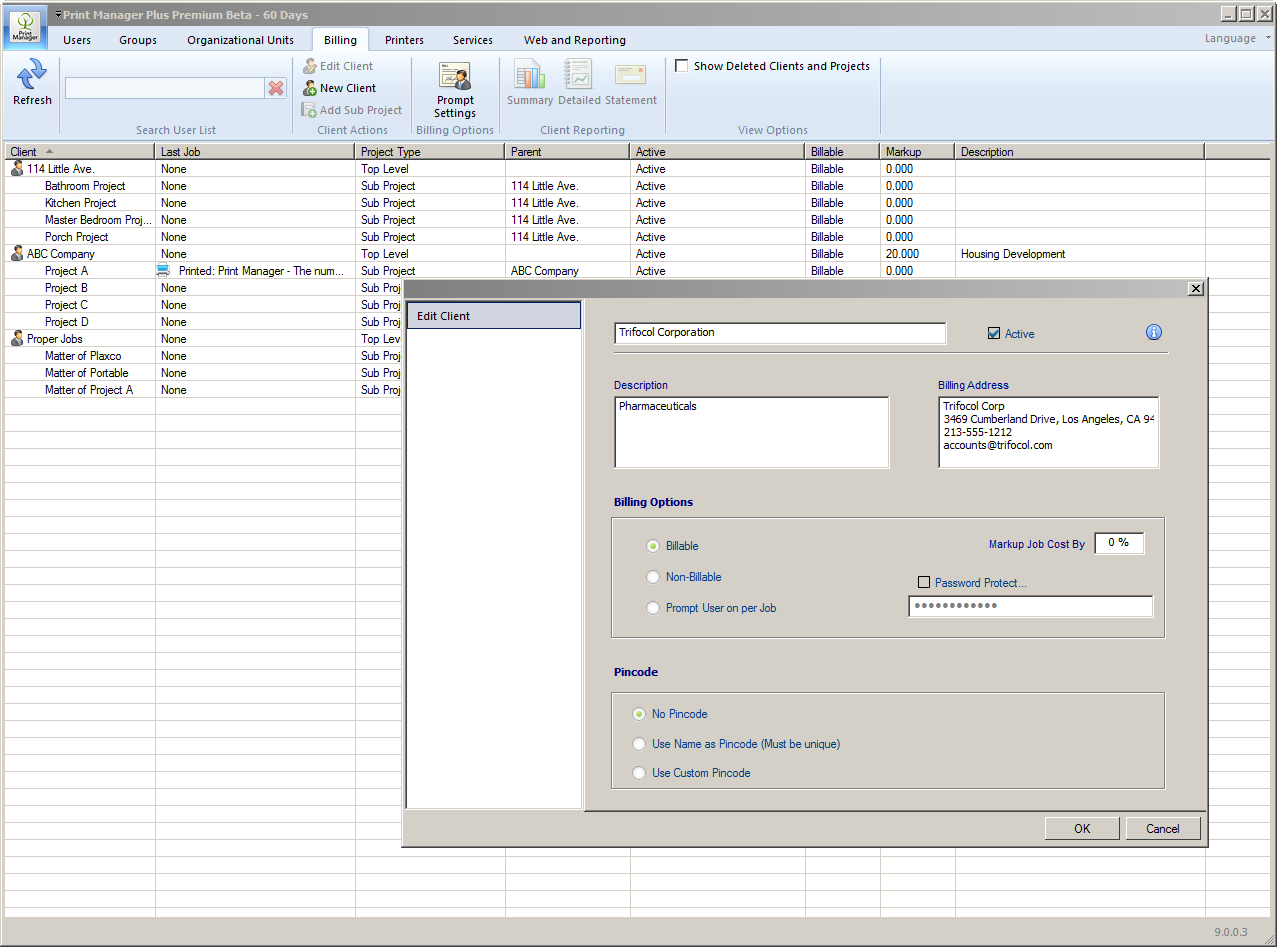Viewport: 1277px width, 947px height.
Task: Clear the search box with red X
Action: coord(276,88)
